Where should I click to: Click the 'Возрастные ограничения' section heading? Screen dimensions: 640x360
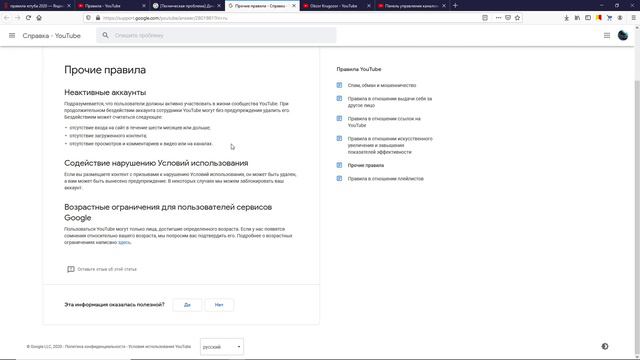(x=168, y=212)
